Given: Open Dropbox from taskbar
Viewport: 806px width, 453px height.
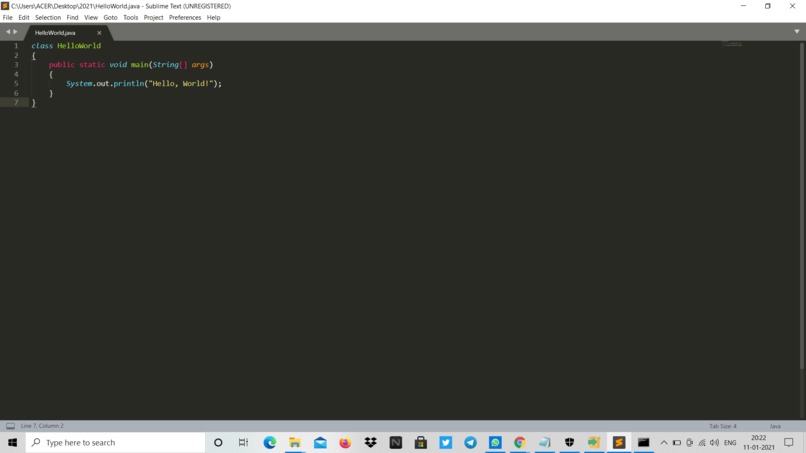Looking at the screenshot, I should (x=370, y=442).
